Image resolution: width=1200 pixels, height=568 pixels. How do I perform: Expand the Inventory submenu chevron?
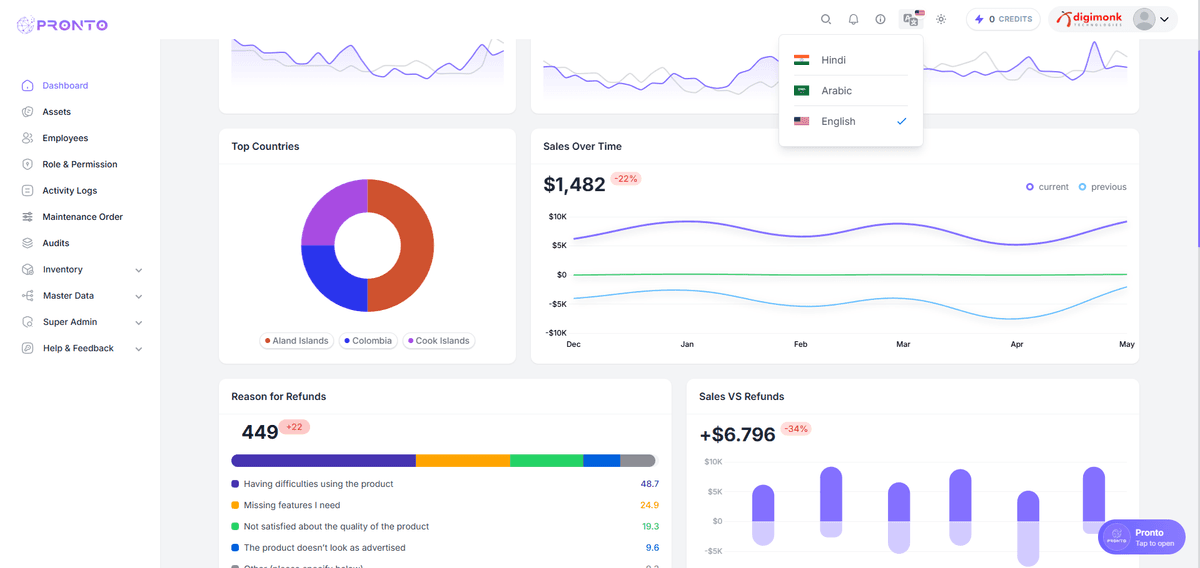139,270
